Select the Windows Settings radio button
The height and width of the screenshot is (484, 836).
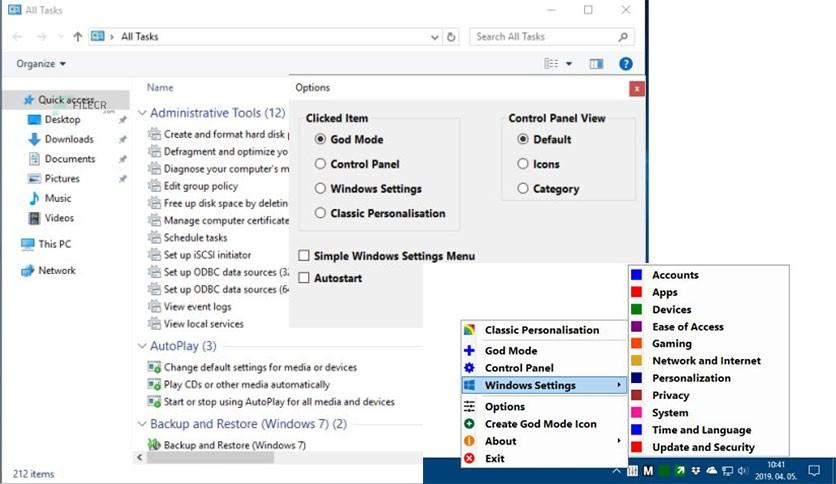(x=320, y=188)
